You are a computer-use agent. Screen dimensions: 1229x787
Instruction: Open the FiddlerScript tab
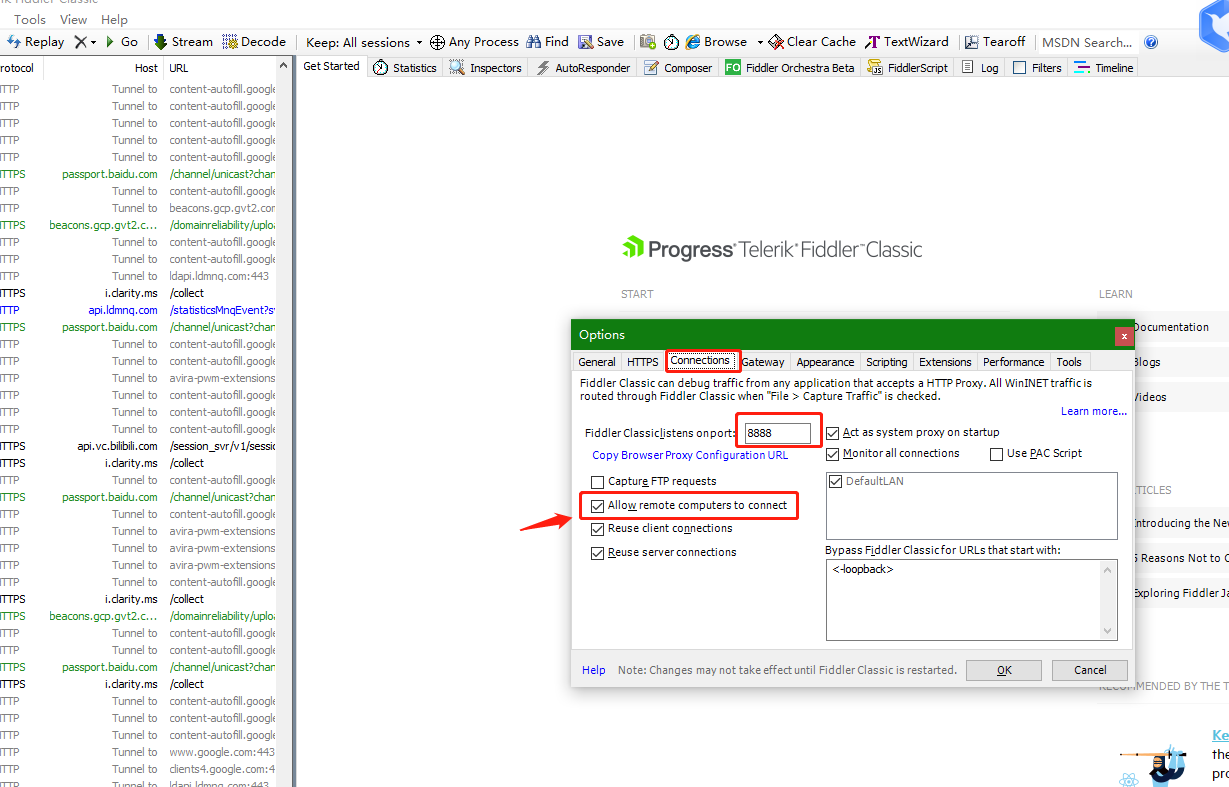pos(908,68)
